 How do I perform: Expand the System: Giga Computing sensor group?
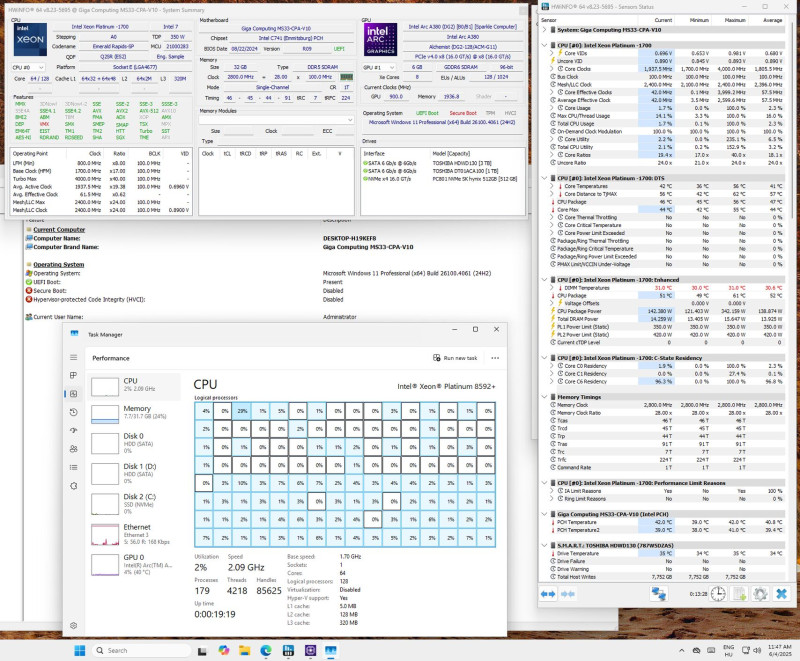tap(544, 30)
